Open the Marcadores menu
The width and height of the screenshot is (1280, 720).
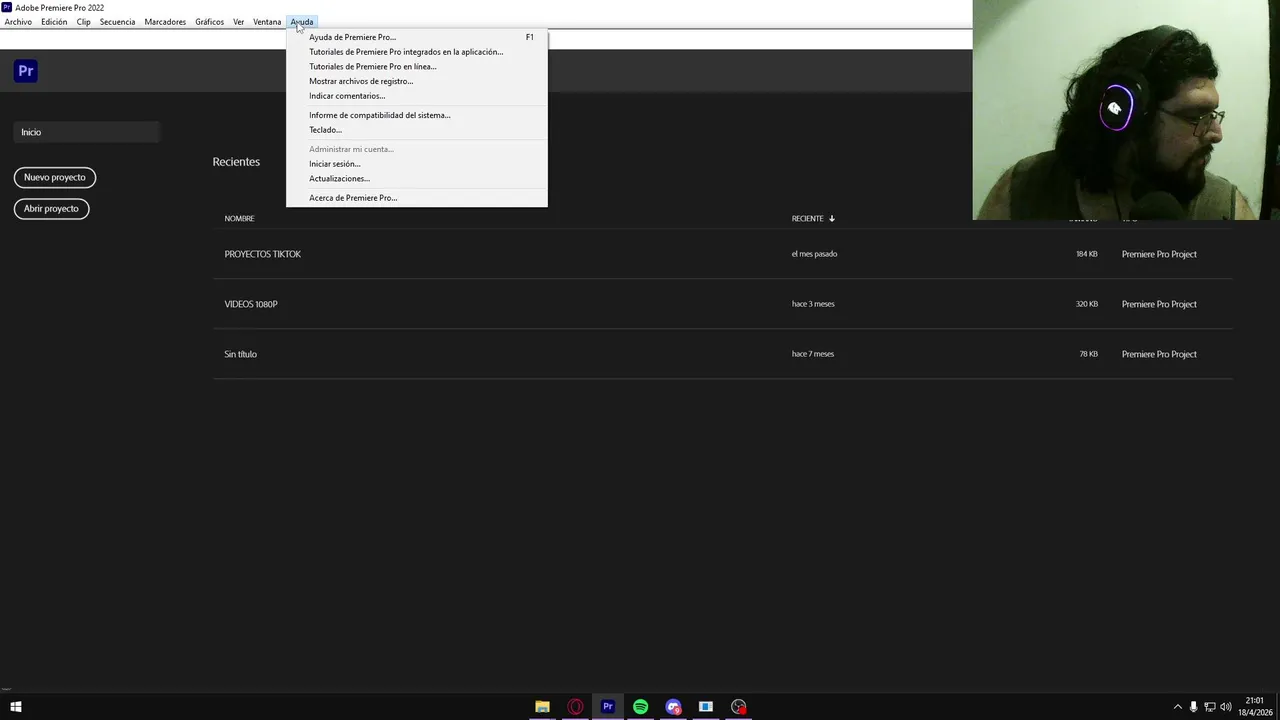point(165,22)
